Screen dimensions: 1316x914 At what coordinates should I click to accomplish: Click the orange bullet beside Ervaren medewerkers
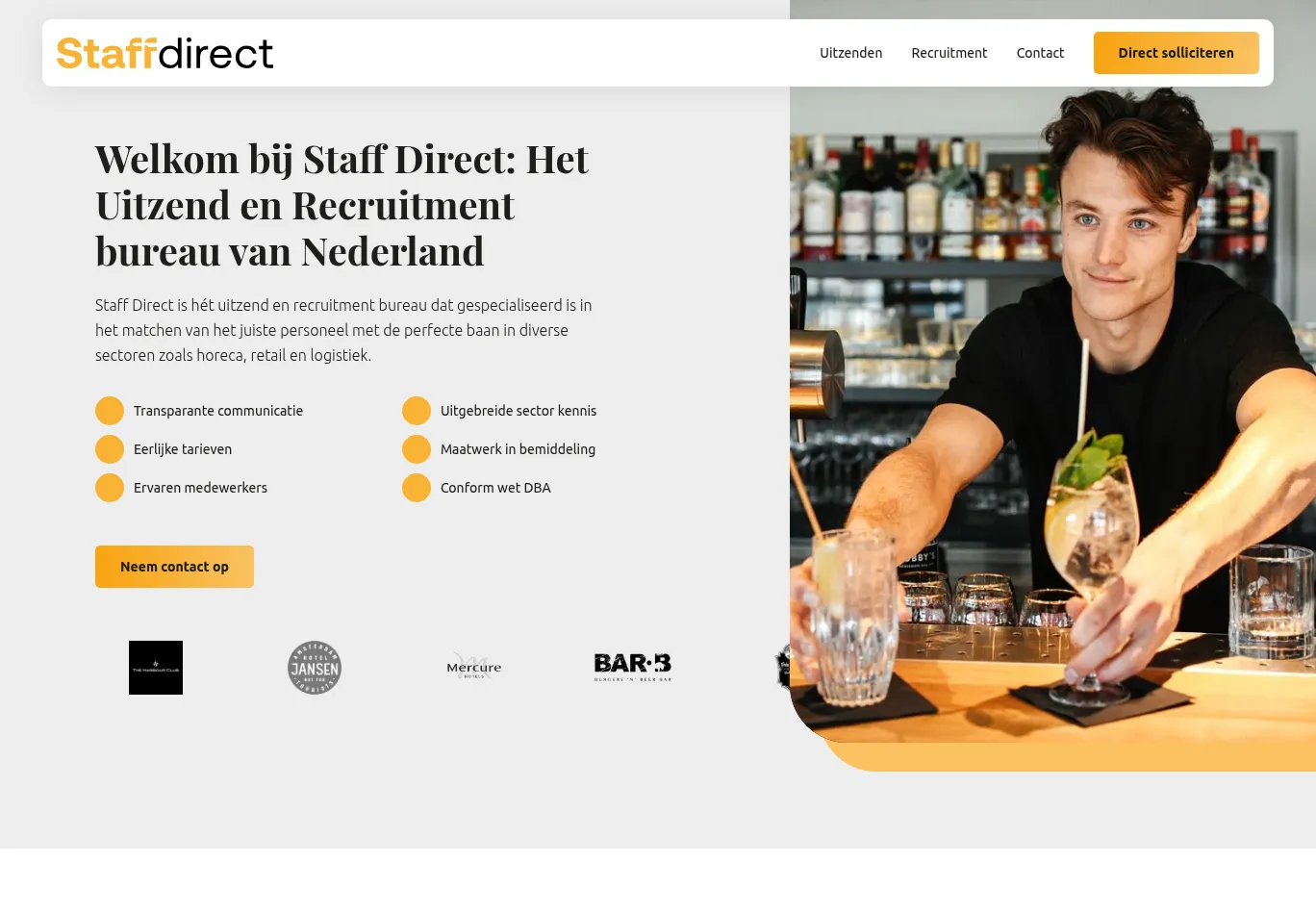[x=110, y=488]
